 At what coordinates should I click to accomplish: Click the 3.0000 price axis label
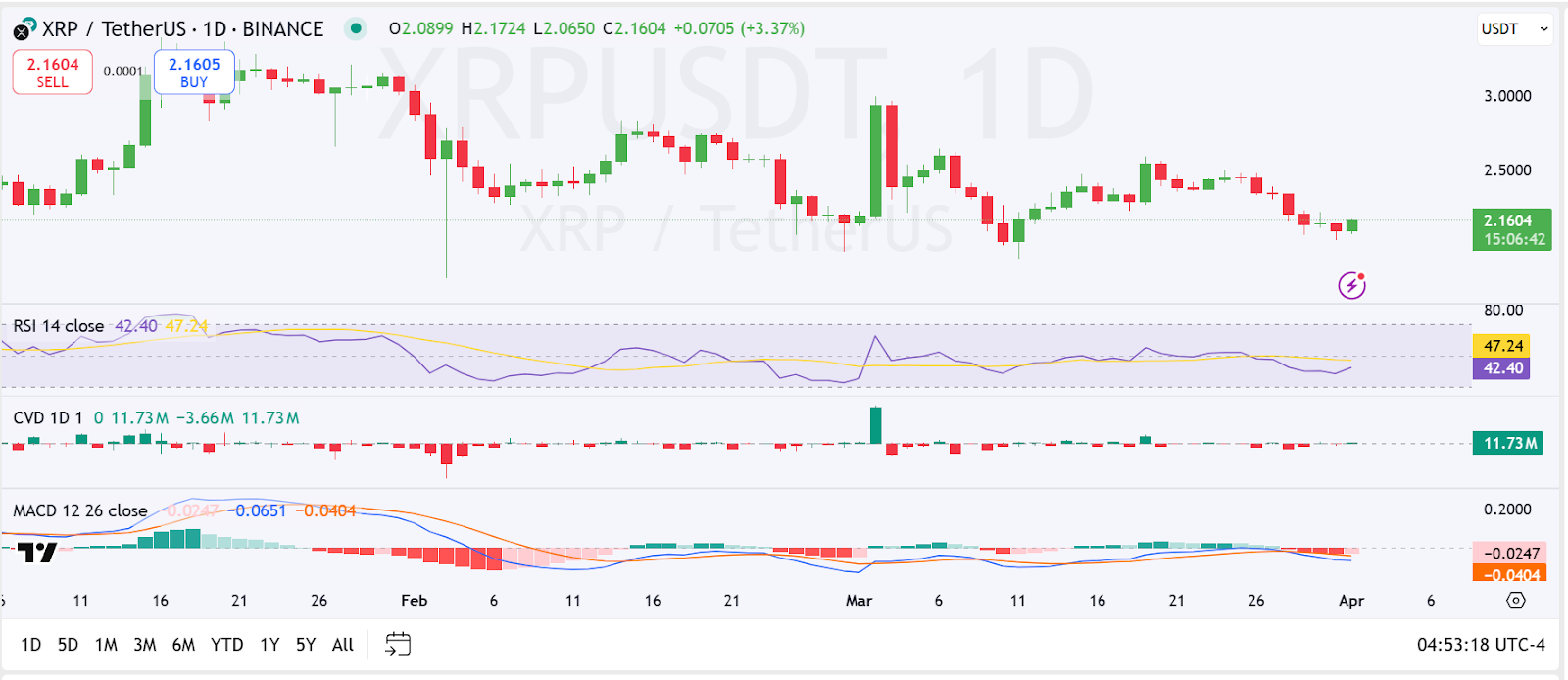point(1507,96)
